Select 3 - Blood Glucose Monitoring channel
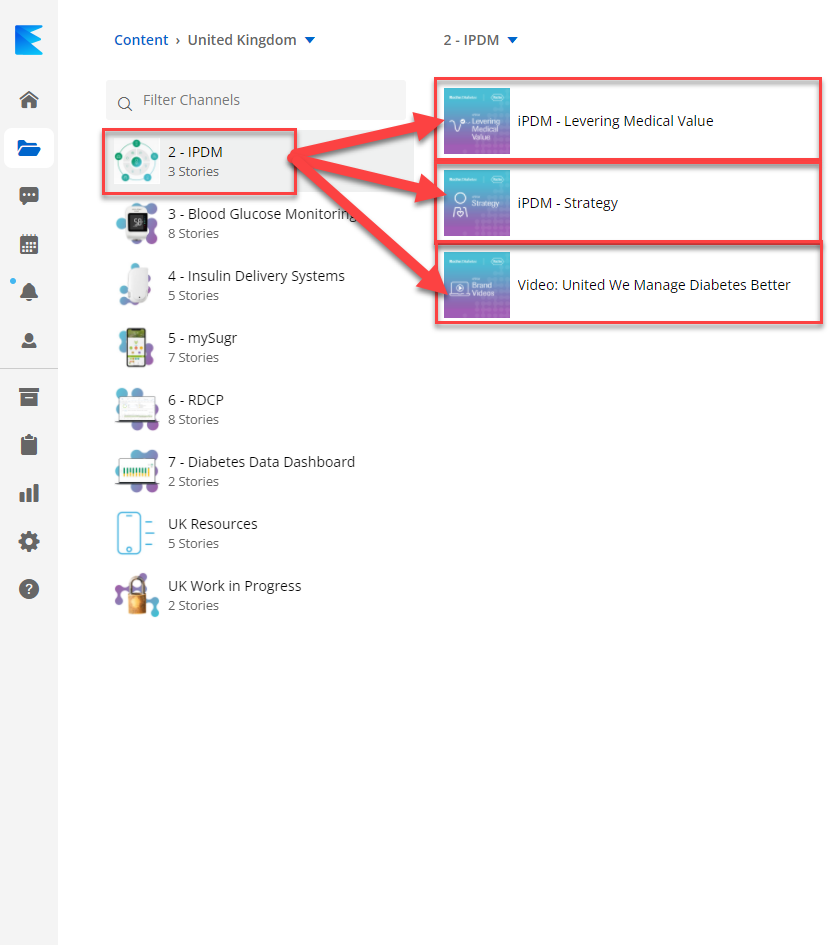Viewport: 835px width, 945px height. (x=260, y=223)
